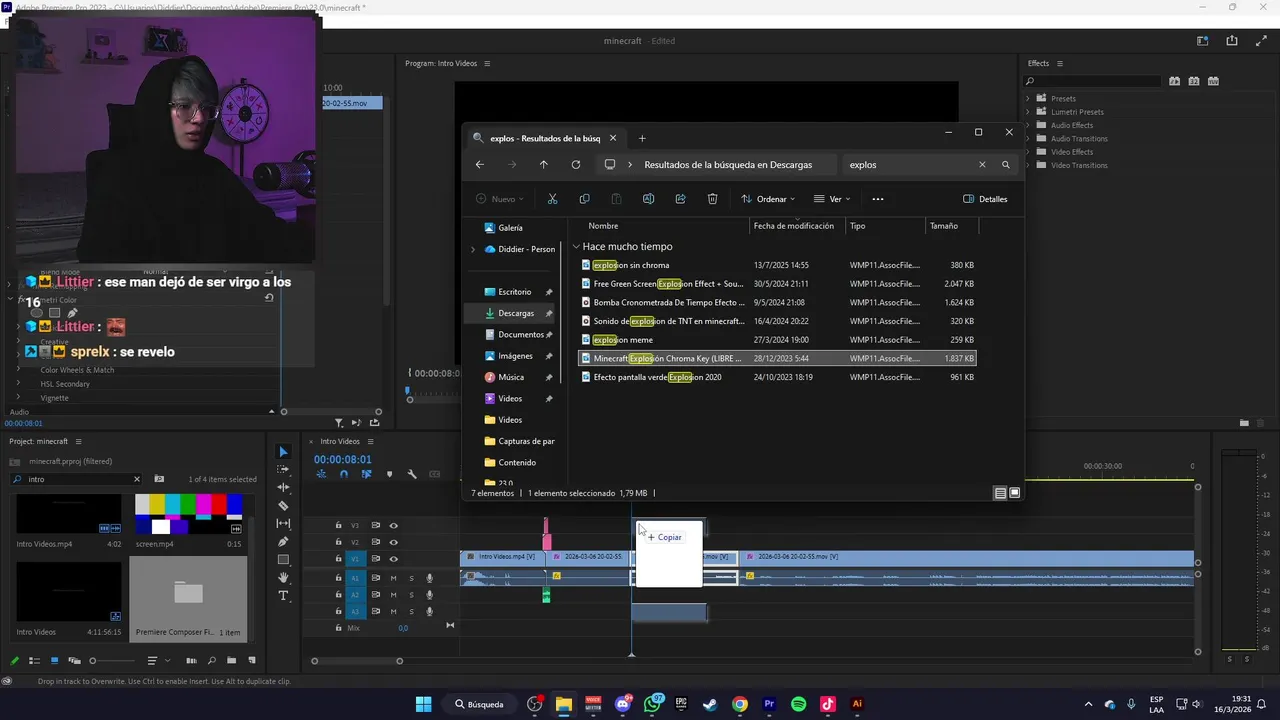This screenshot has height=720, width=1280.
Task: Select the Slip tool
Action: tap(283, 523)
